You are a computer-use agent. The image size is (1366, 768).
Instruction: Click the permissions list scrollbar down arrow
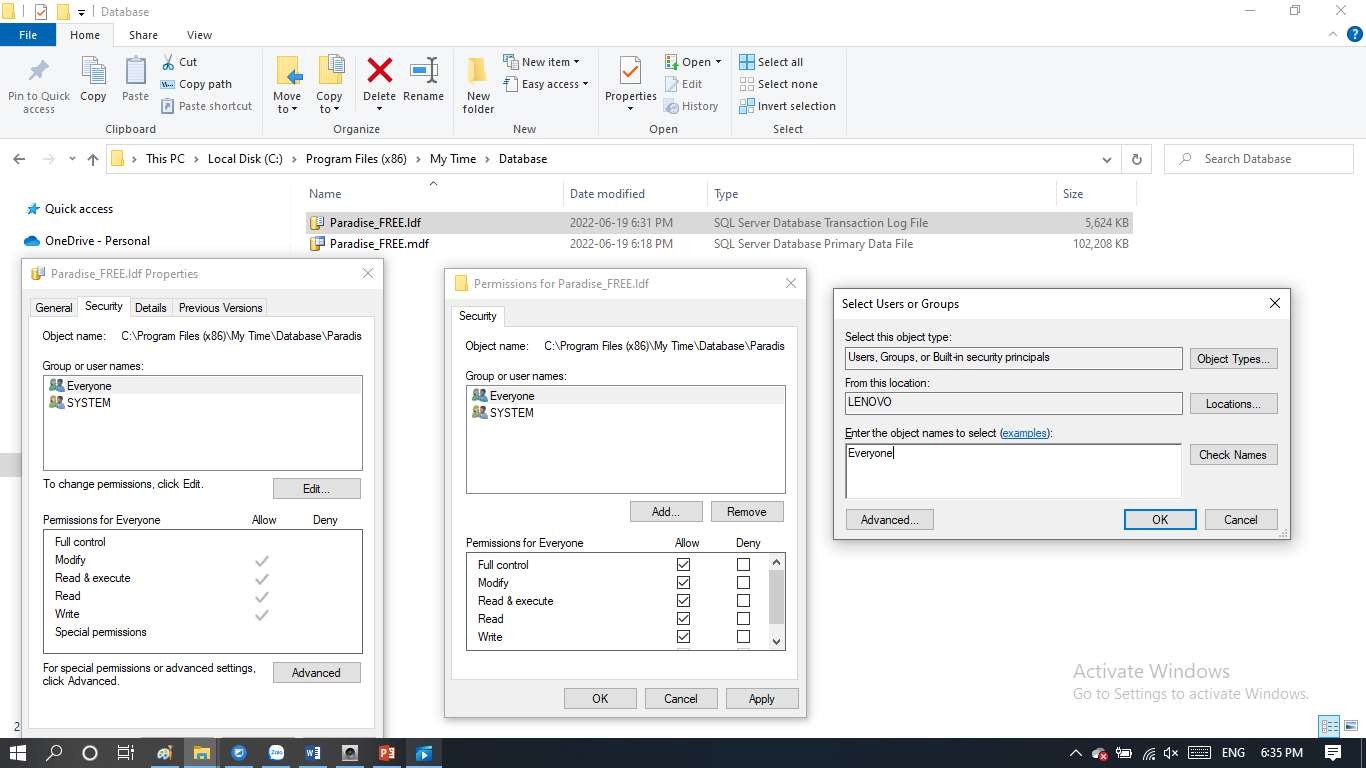pyautogui.click(x=777, y=641)
